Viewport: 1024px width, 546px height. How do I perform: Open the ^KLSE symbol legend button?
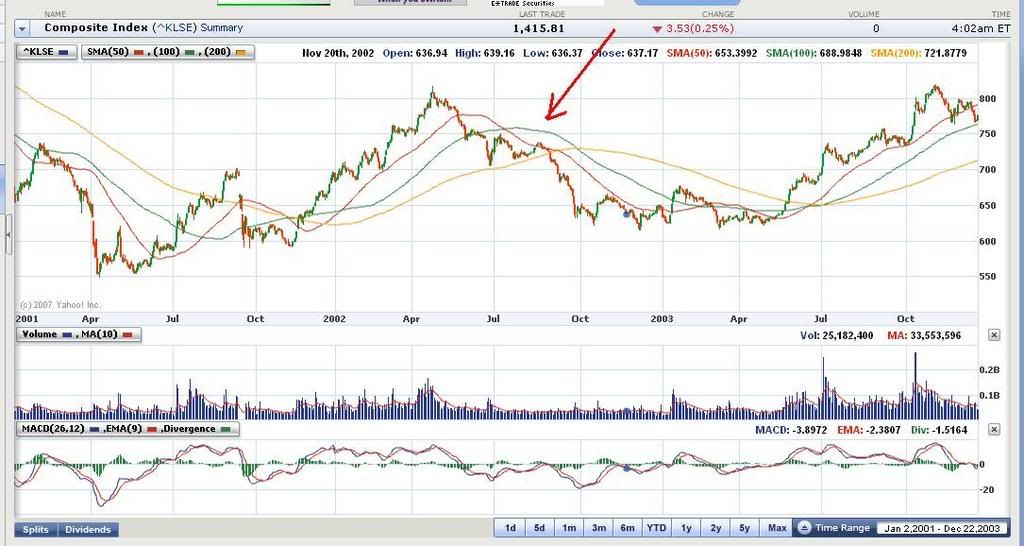46,51
